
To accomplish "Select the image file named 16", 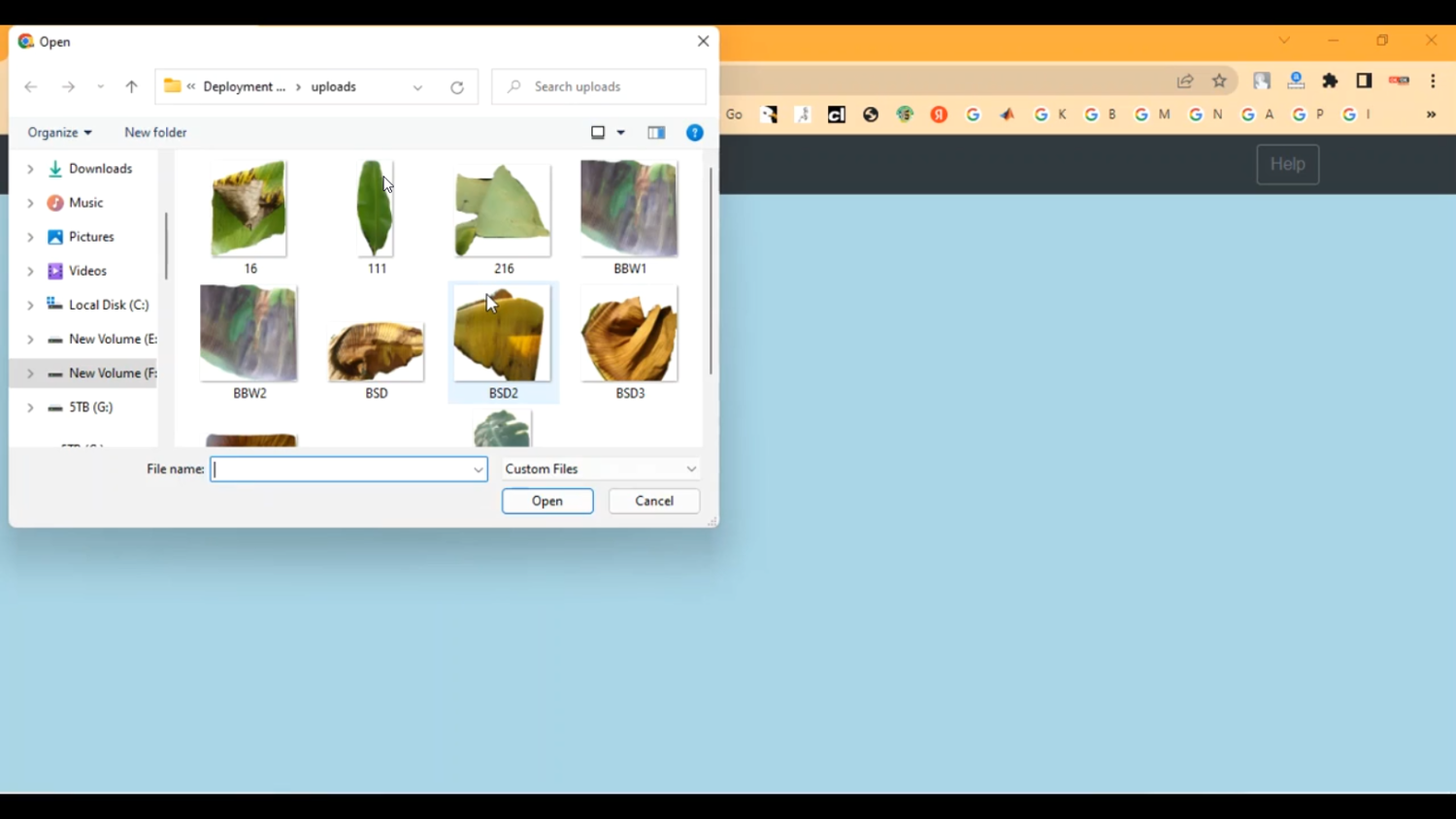I will point(249,217).
